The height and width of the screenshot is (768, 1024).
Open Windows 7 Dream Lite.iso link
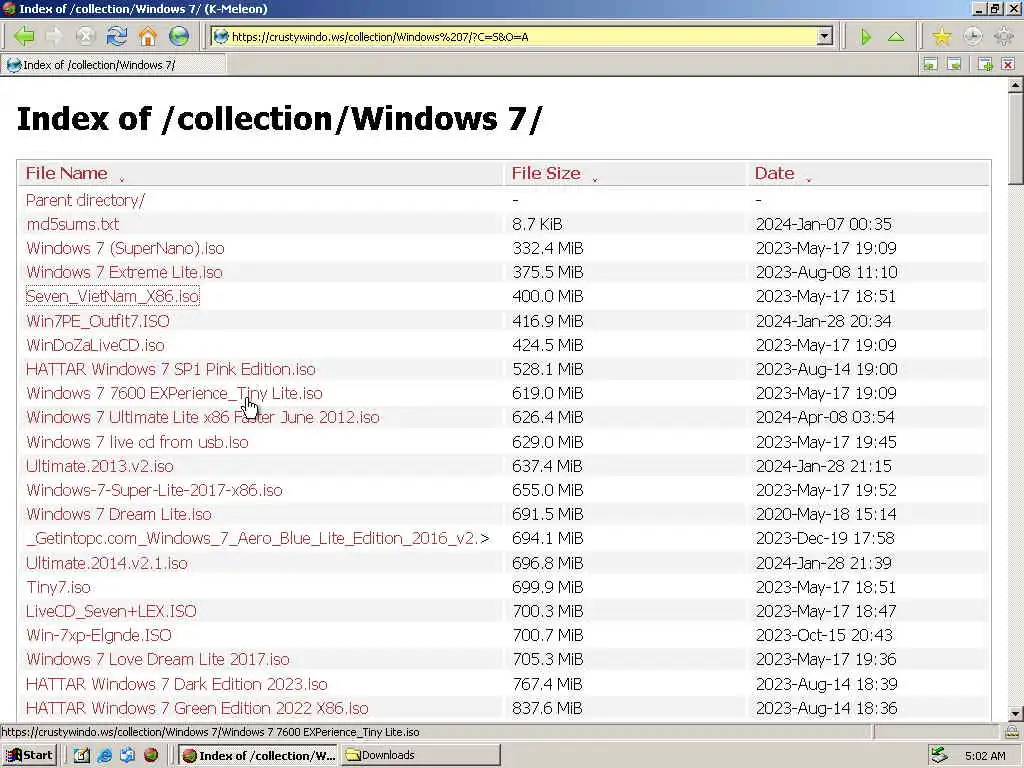tap(119, 515)
